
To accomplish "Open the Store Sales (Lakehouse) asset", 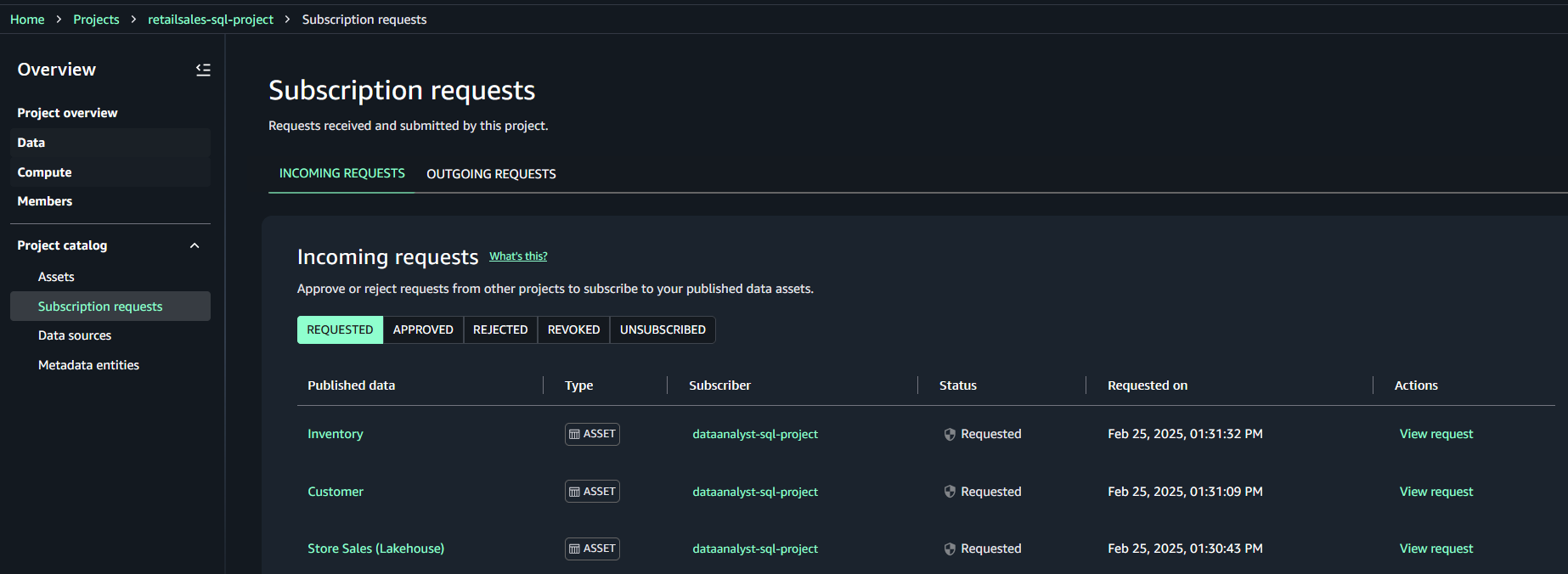I will coord(375,549).
